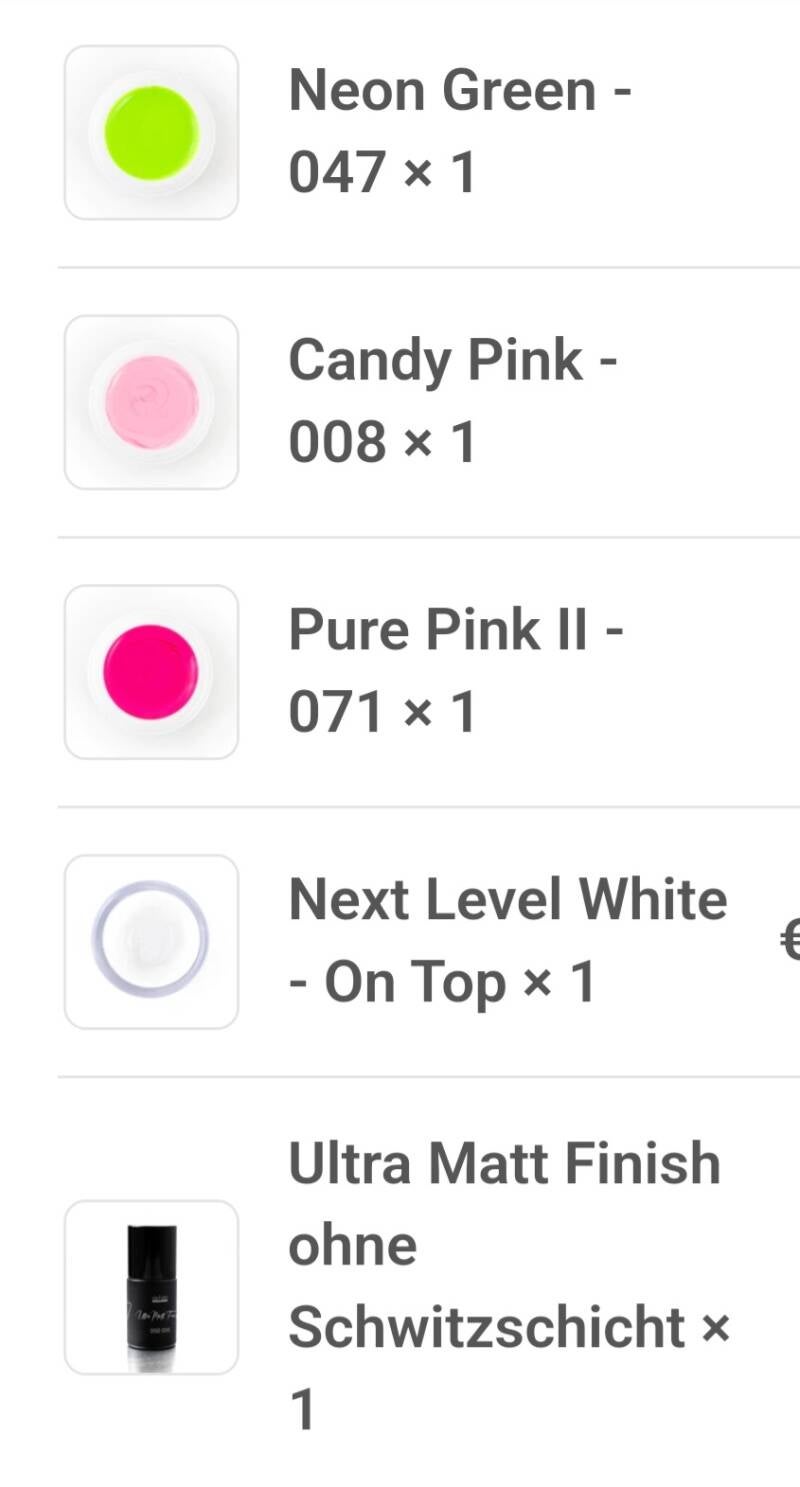The height and width of the screenshot is (1487, 800).
Task: Tap the Candy Pink gel thumbnail
Action: [x=151, y=402]
